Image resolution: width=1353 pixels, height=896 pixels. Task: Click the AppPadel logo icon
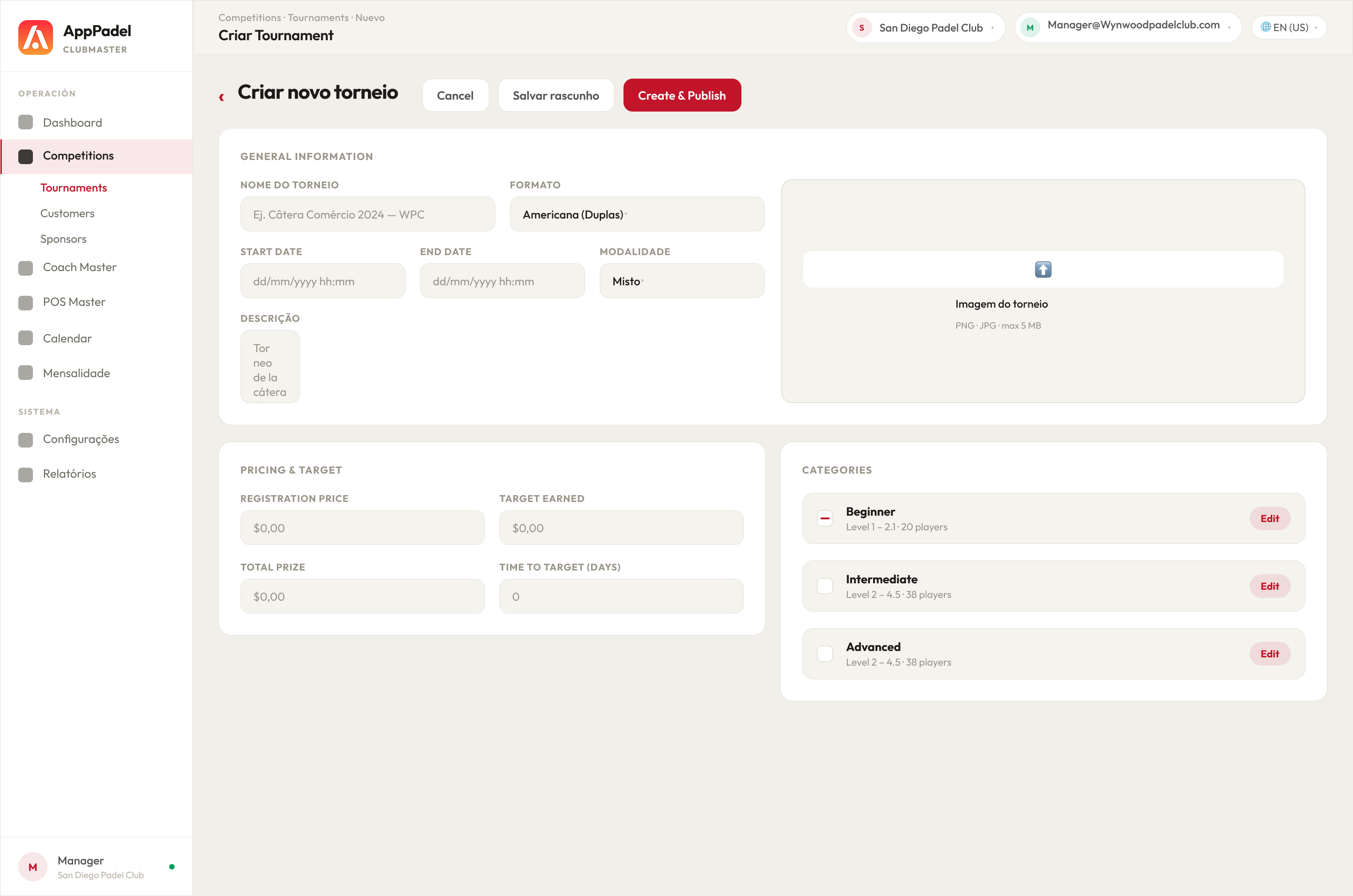[x=36, y=37]
